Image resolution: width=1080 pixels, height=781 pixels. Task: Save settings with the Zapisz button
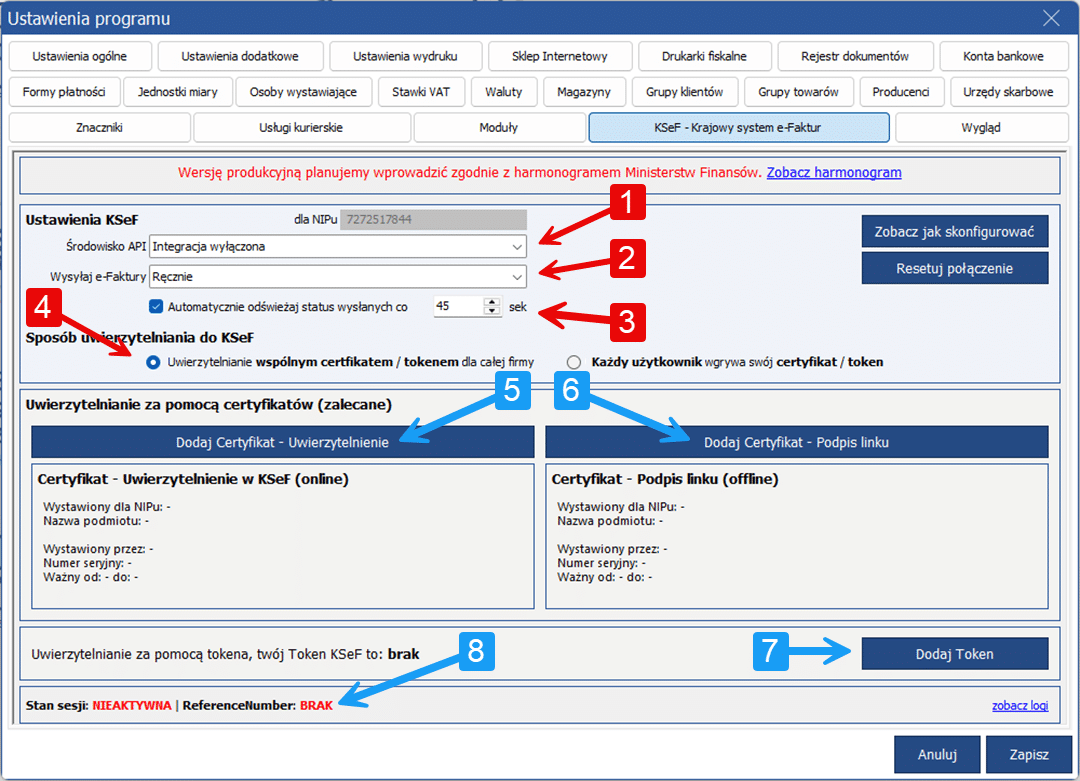pyautogui.click(x=1028, y=754)
